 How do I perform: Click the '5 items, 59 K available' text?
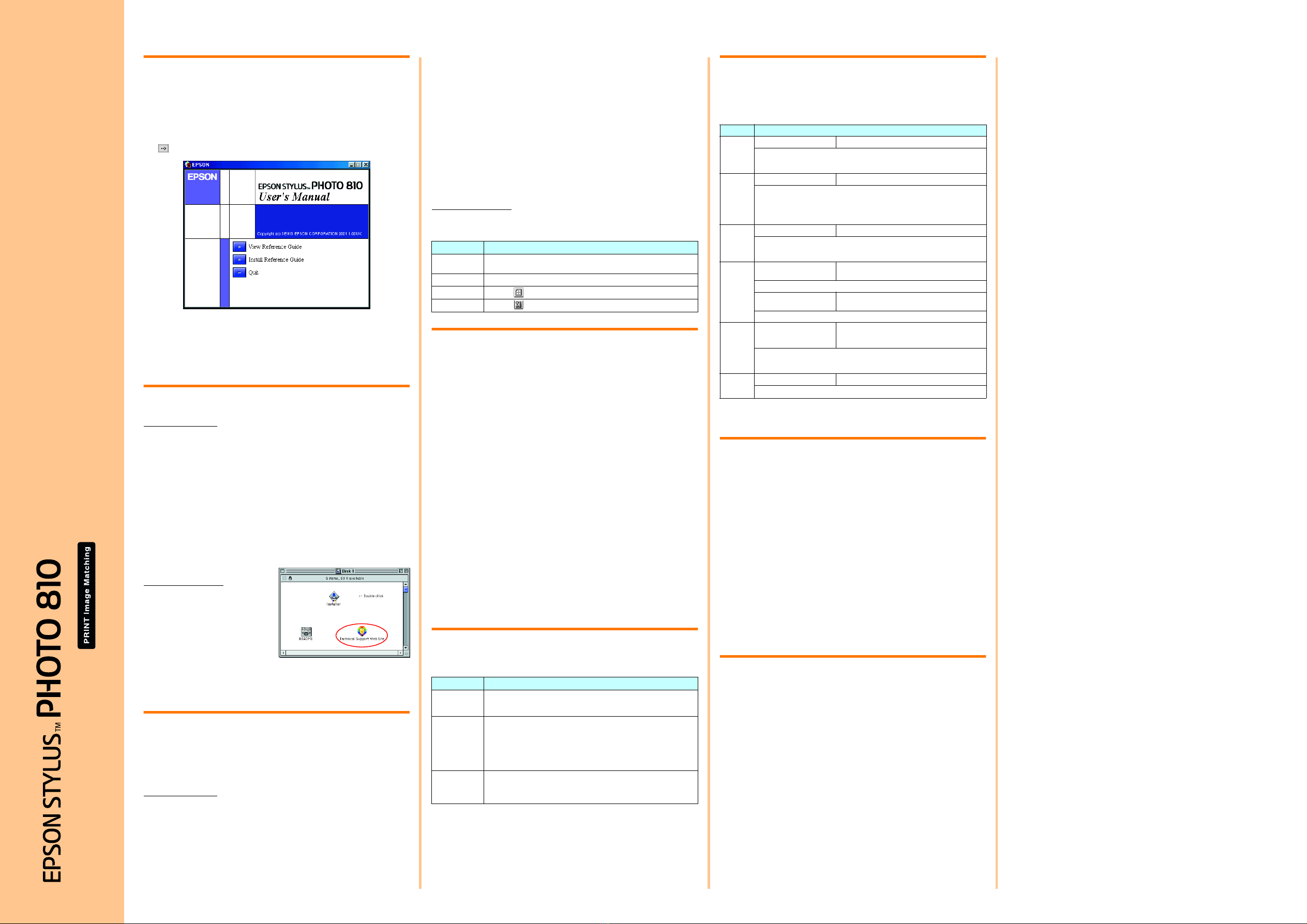tap(345, 579)
